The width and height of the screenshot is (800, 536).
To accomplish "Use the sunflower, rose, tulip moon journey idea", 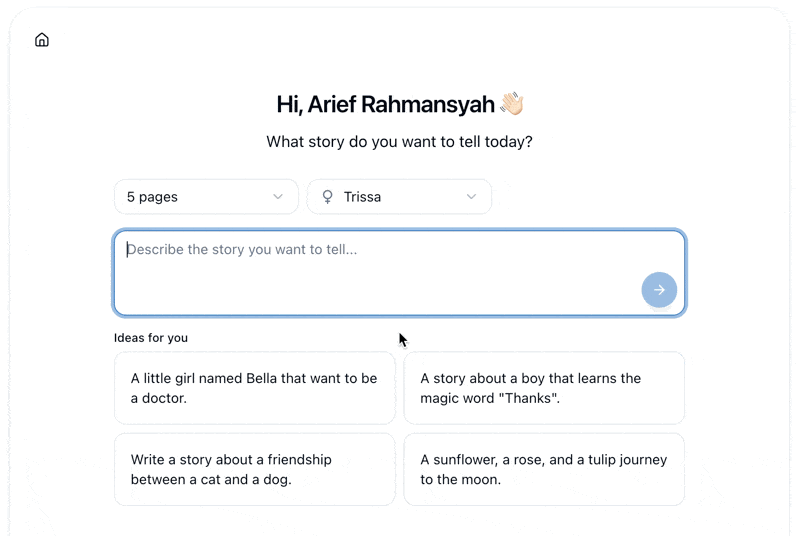I will 544,469.
